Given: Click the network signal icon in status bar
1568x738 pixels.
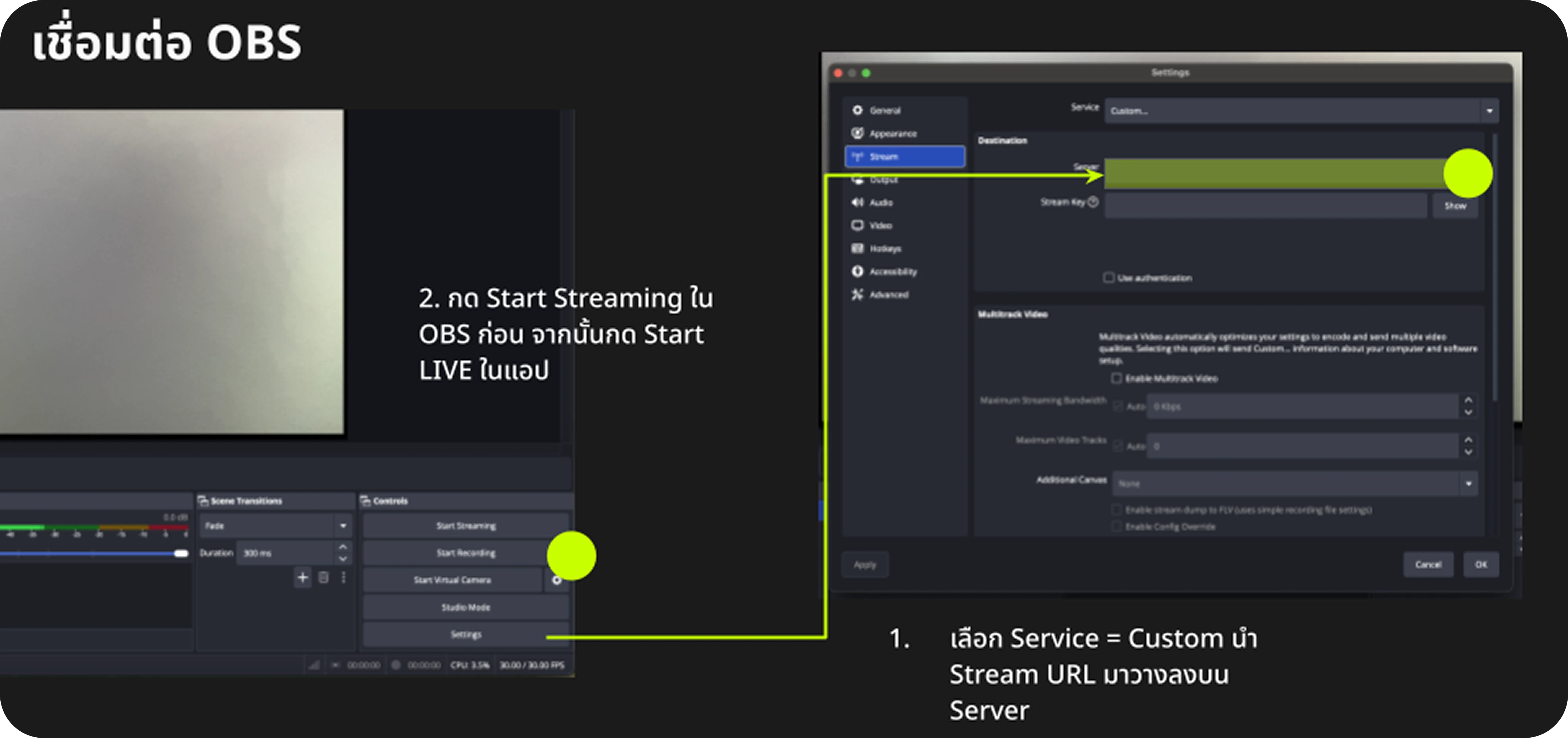Looking at the screenshot, I should pos(314,665).
